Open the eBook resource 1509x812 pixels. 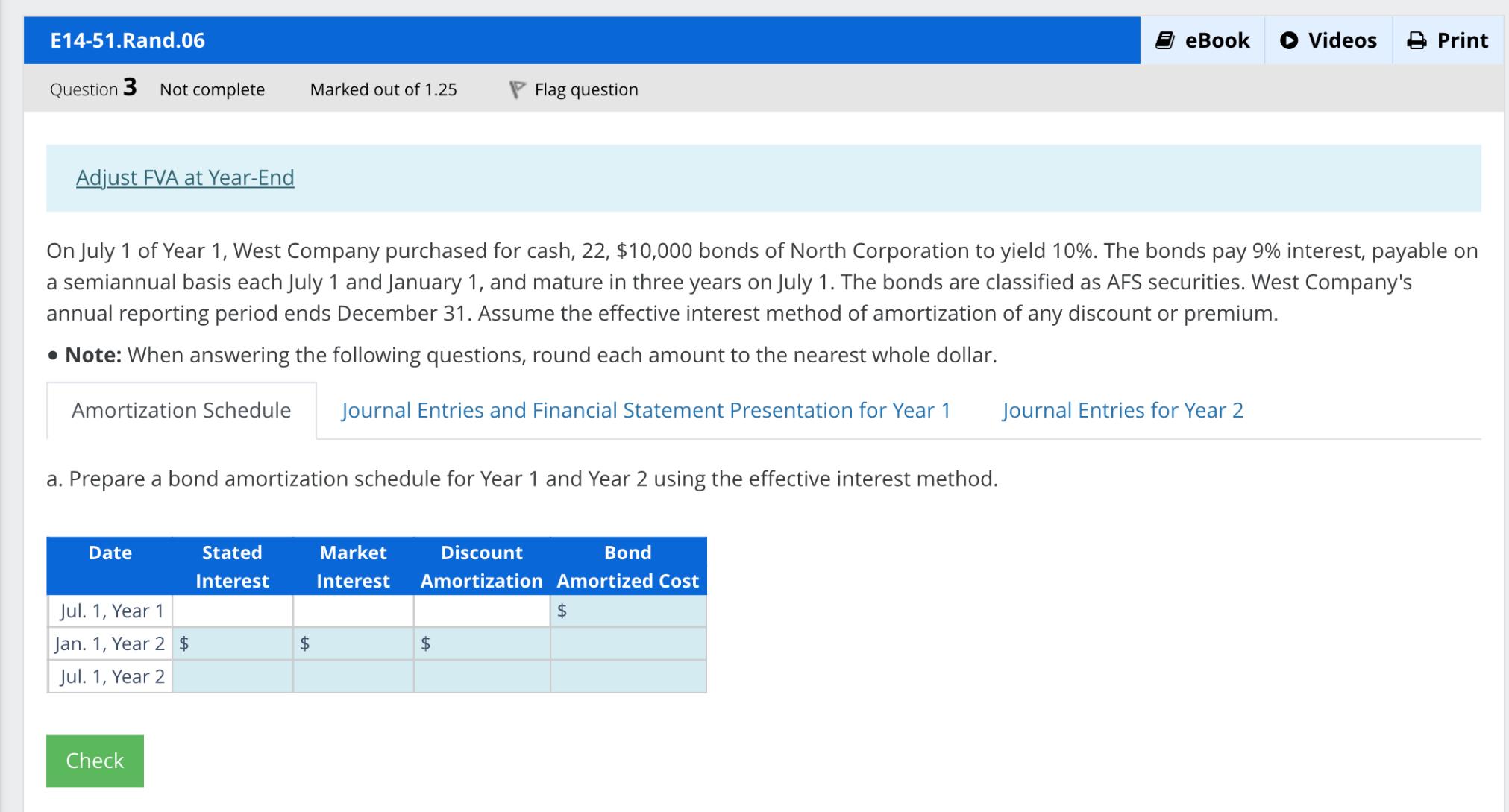(1202, 40)
